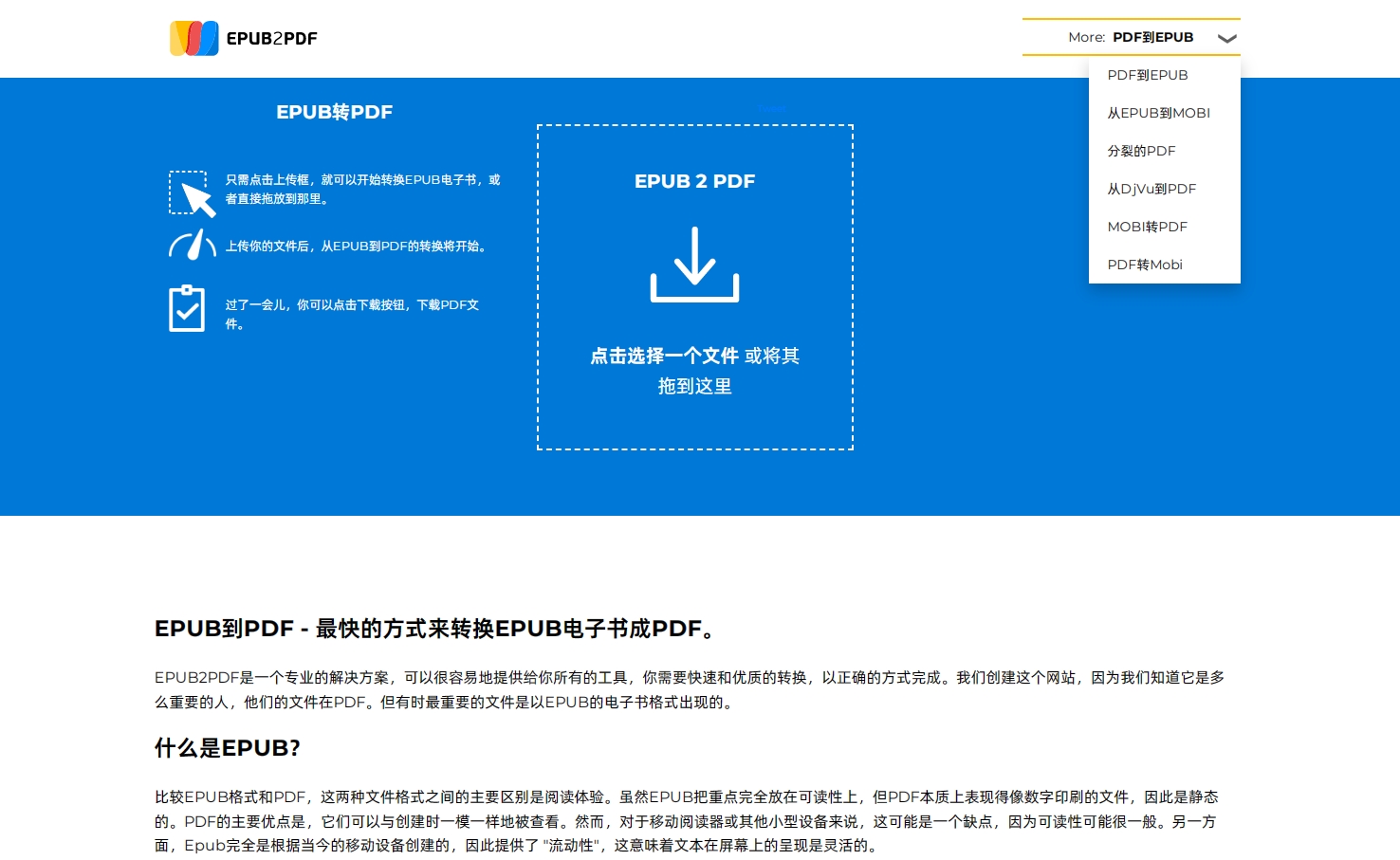Click the instruction text starting 只需点击上传框
This screenshot has height=860, width=1400.
(x=362, y=189)
